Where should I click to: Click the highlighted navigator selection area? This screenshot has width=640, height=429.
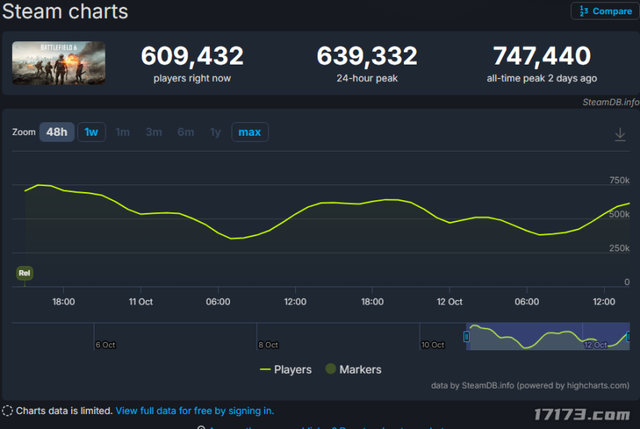548,336
